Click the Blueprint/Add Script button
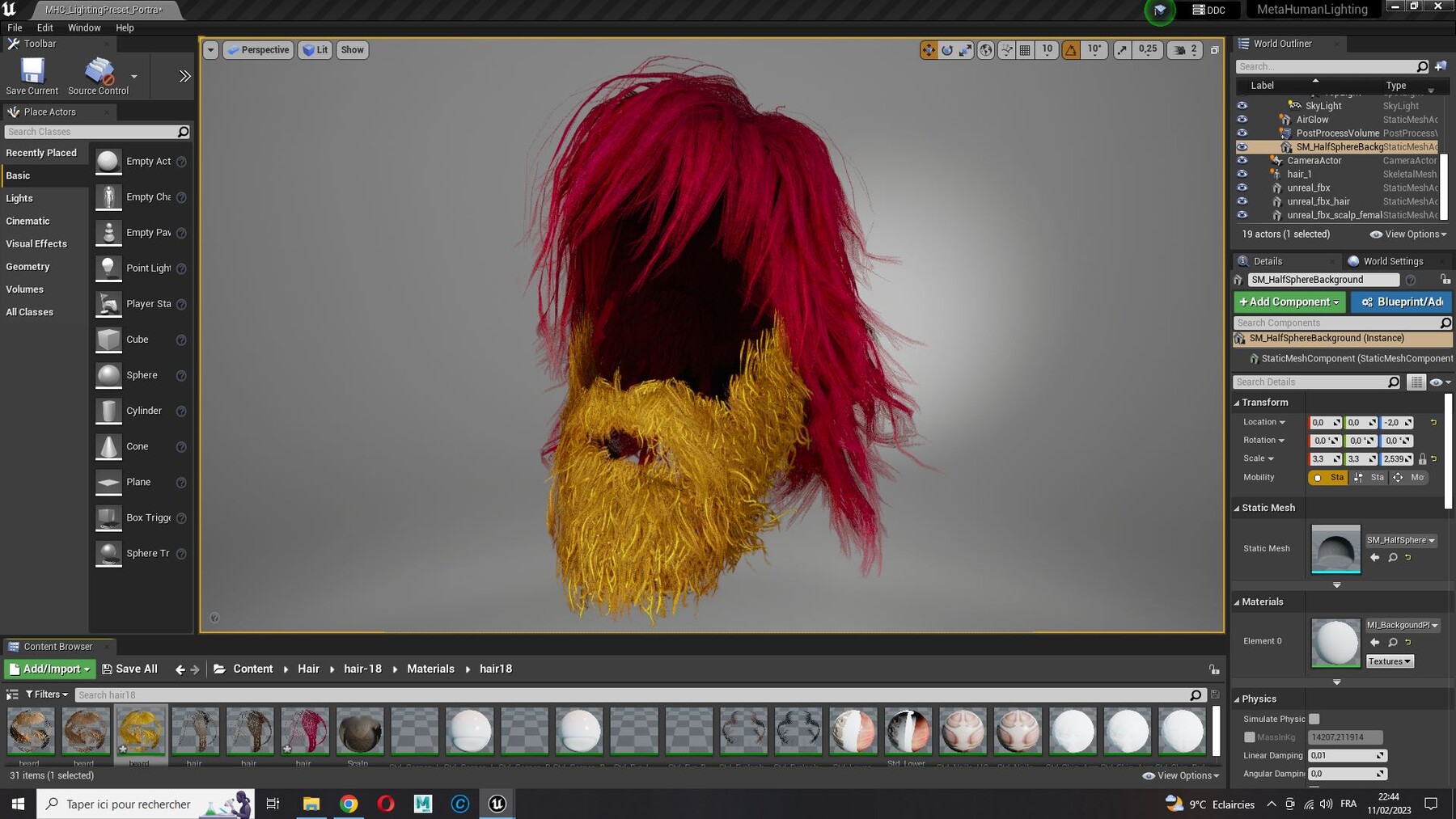Image resolution: width=1456 pixels, height=819 pixels. 1402,302
